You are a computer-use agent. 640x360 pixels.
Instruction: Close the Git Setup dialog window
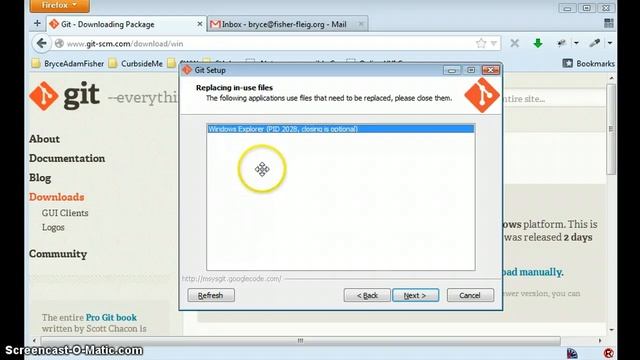(x=491, y=70)
